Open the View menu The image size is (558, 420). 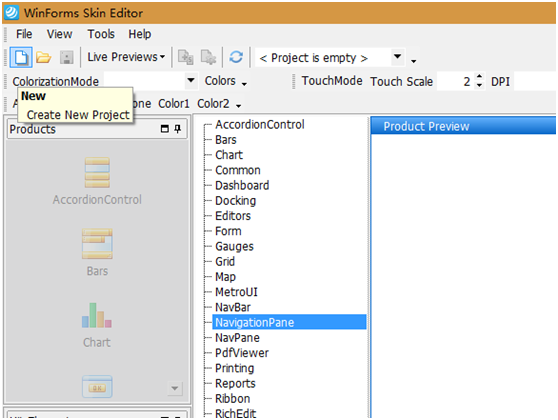coord(59,34)
